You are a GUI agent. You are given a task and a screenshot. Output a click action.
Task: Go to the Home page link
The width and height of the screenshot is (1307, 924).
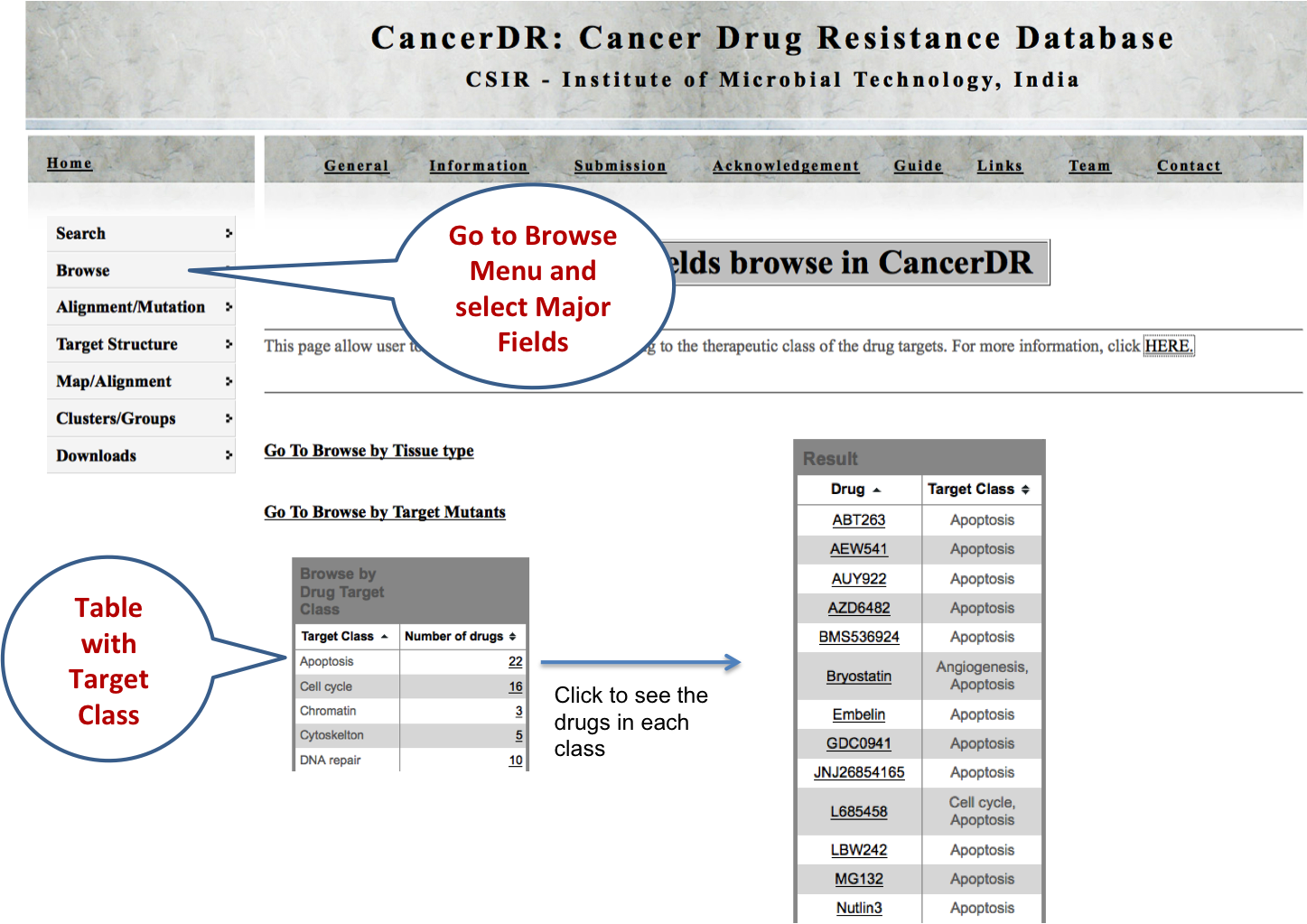(70, 163)
